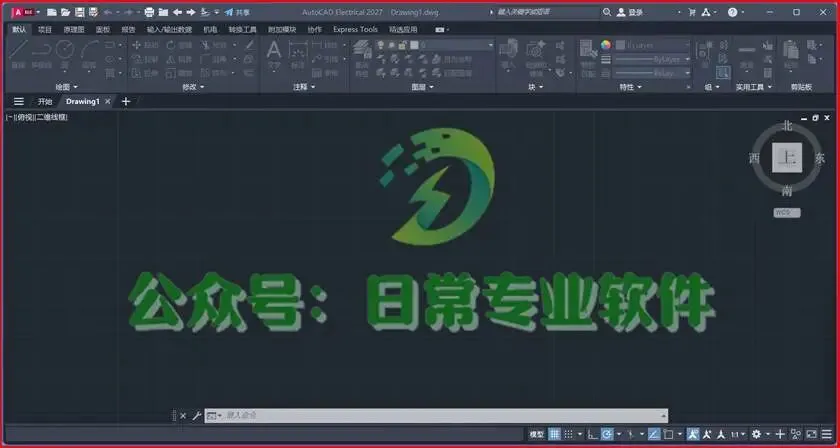
Task: Toggle 2D object snap in status bar
Action: 668,434
